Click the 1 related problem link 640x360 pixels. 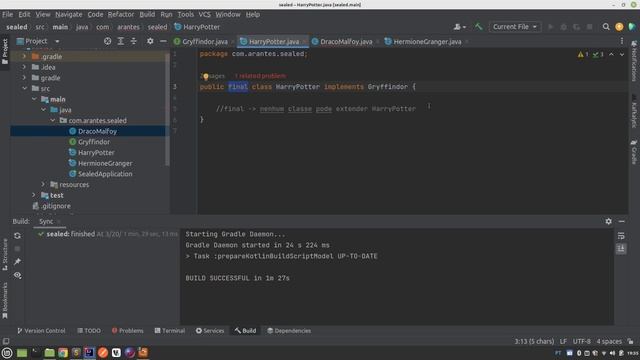pyautogui.click(x=260, y=76)
